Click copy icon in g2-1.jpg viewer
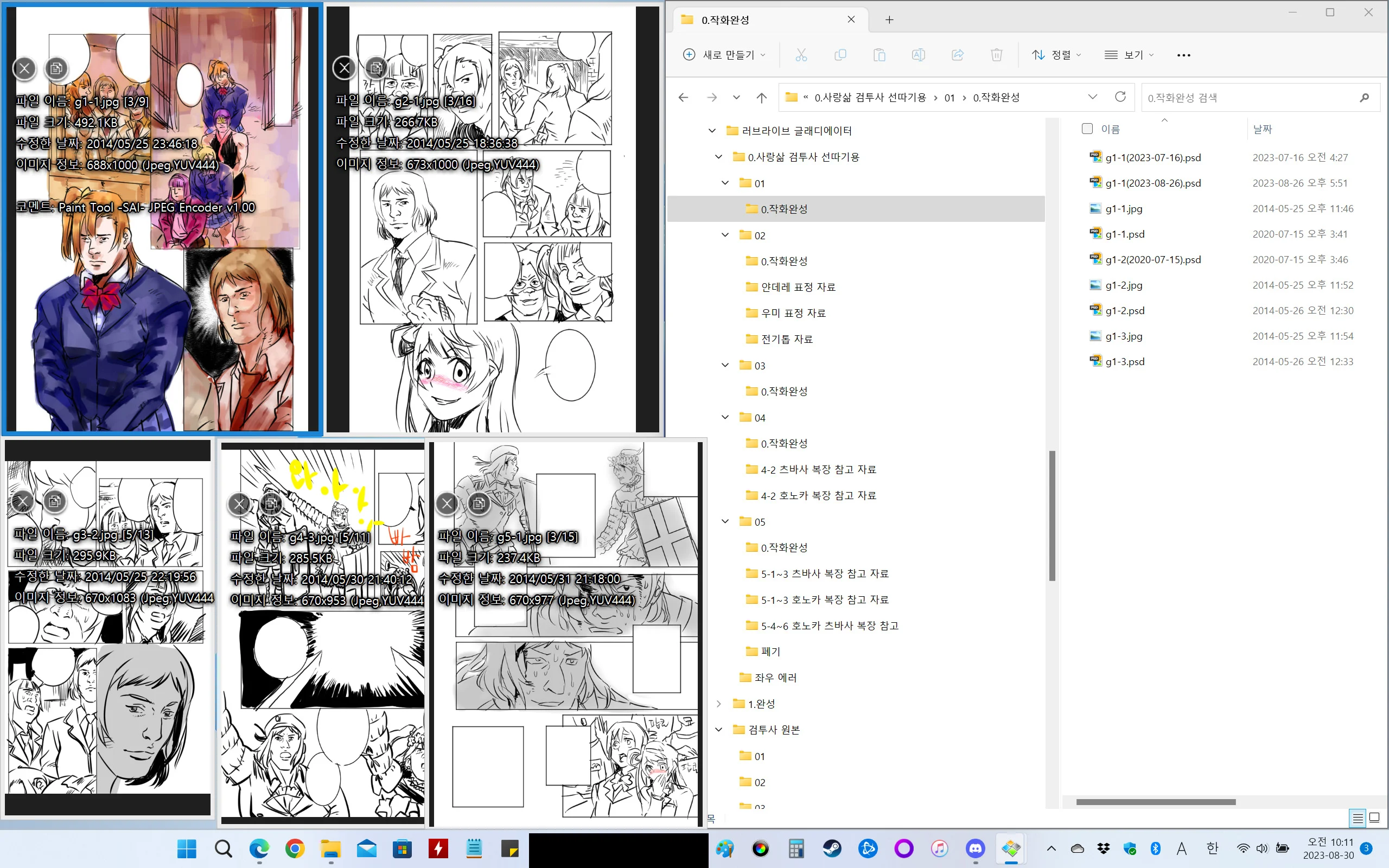The image size is (1389, 868). click(x=376, y=68)
